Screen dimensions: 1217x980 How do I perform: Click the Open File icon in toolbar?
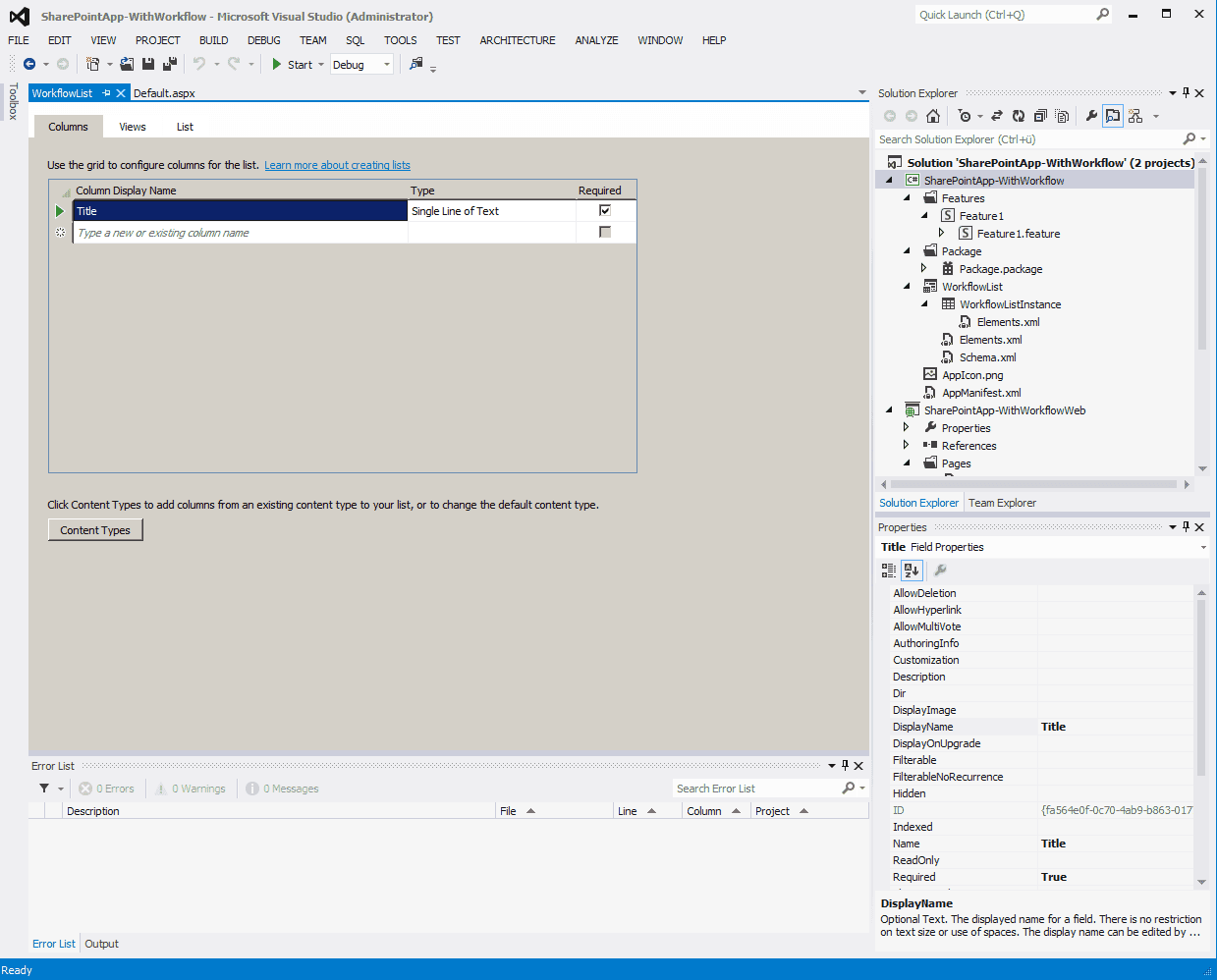tap(127, 65)
